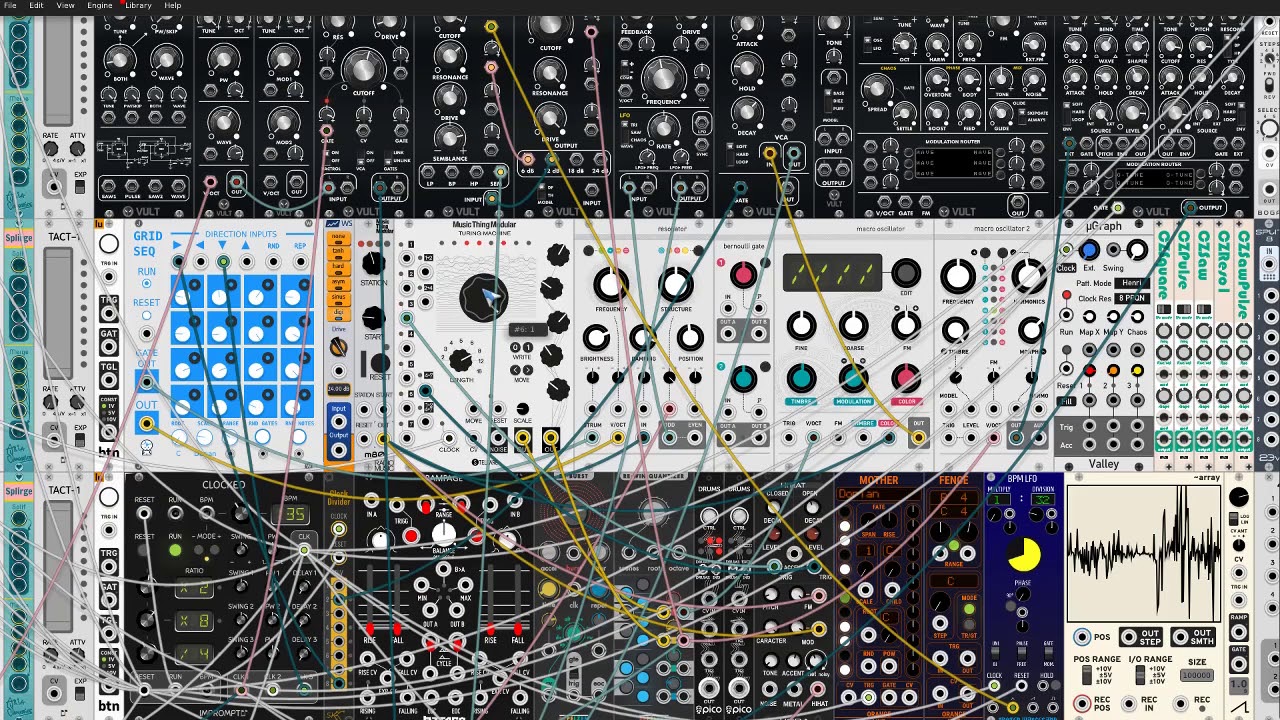Click Turing Machine CLOCK input jack
This screenshot has height=720, width=1280.
point(449,438)
